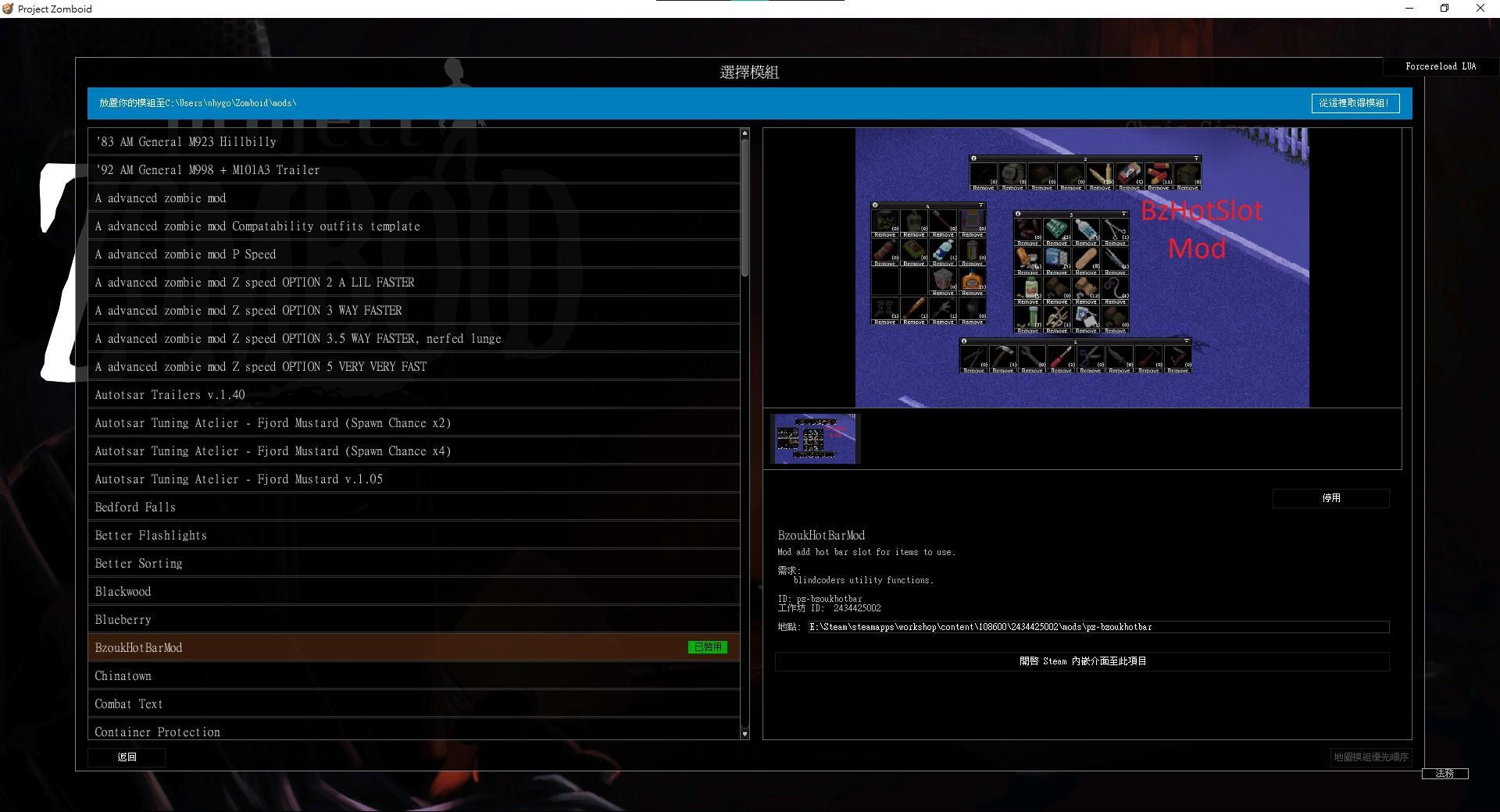Open Steam overlay for this item button
Image resolution: width=1500 pixels, height=812 pixels.
coord(1082,661)
